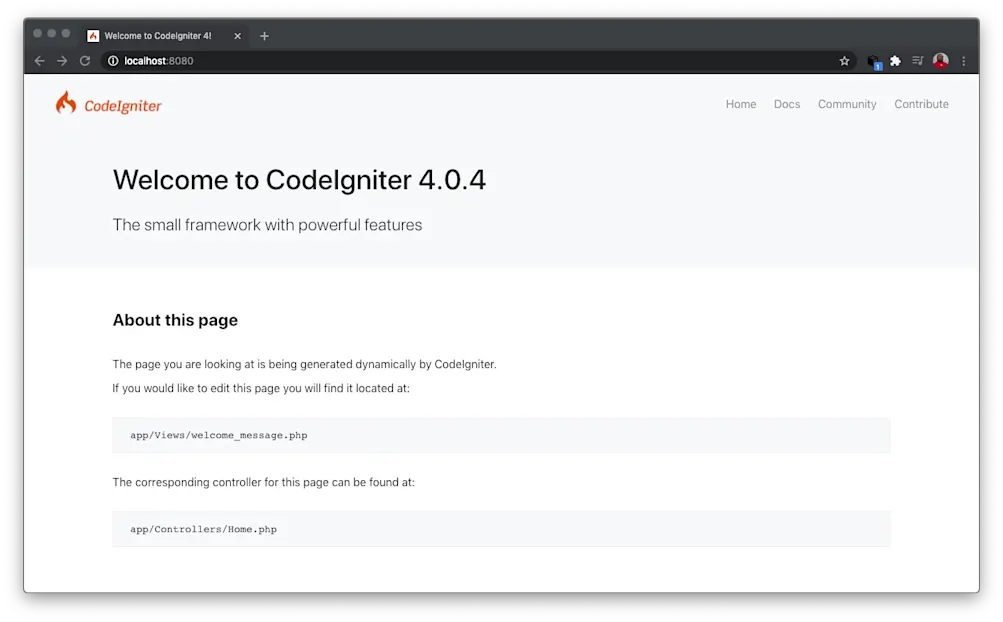Click the localhost:8080 address bar
This screenshot has height=622, width=1003.
160,60
